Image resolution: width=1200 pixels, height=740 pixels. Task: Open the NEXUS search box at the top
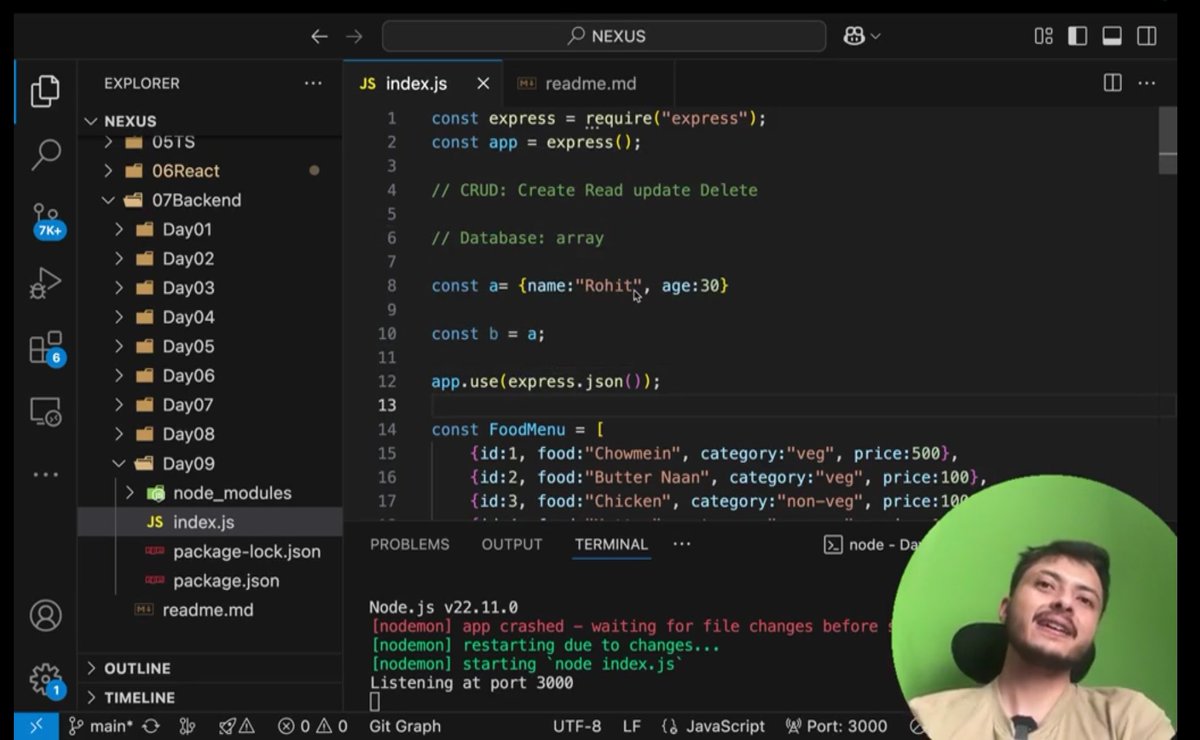(602, 35)
